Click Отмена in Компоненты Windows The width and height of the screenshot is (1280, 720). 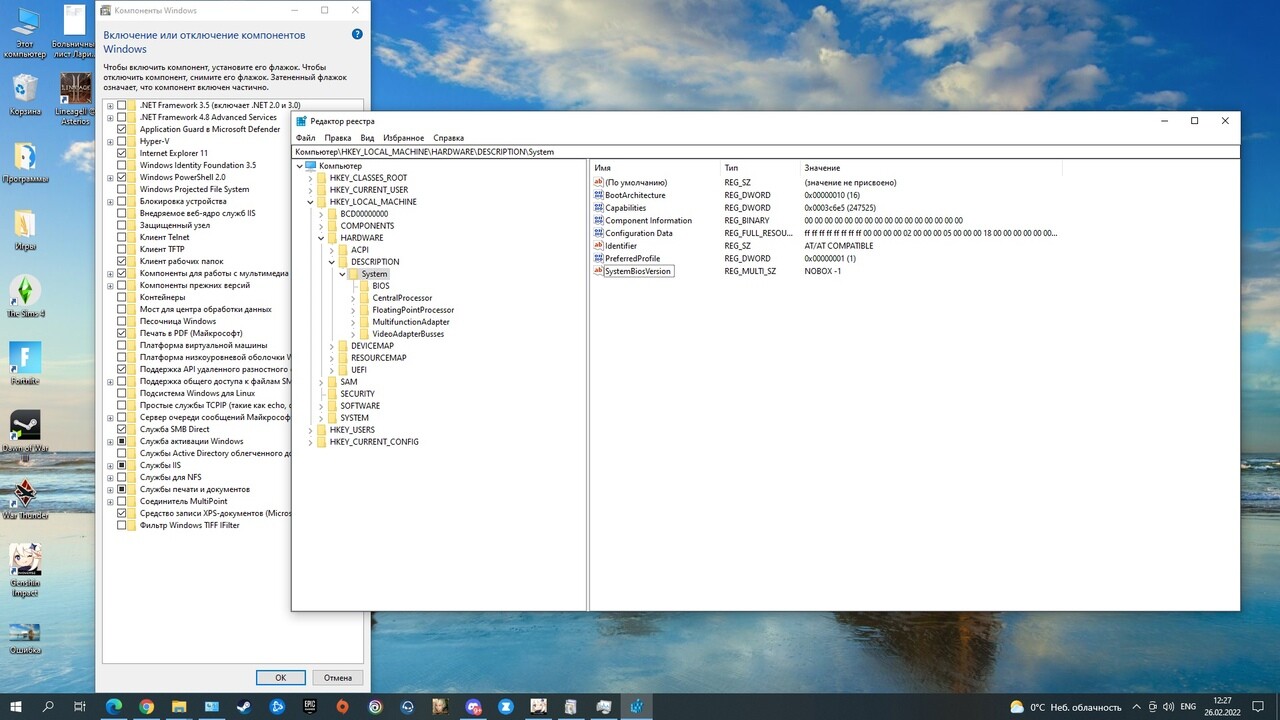coord(338,677)
